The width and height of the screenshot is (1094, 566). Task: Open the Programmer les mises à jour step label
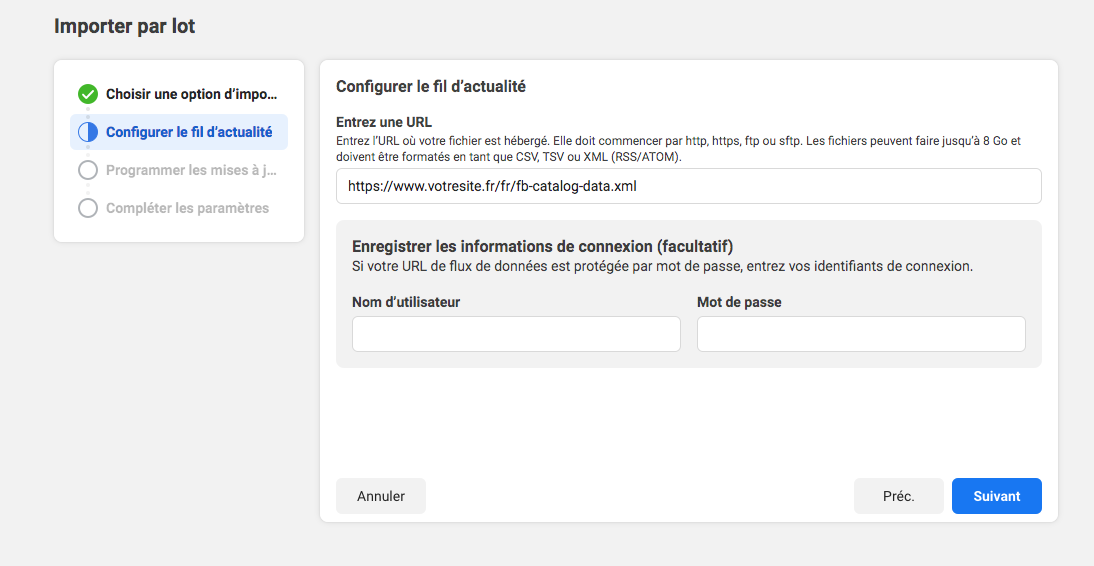(192, 170)
